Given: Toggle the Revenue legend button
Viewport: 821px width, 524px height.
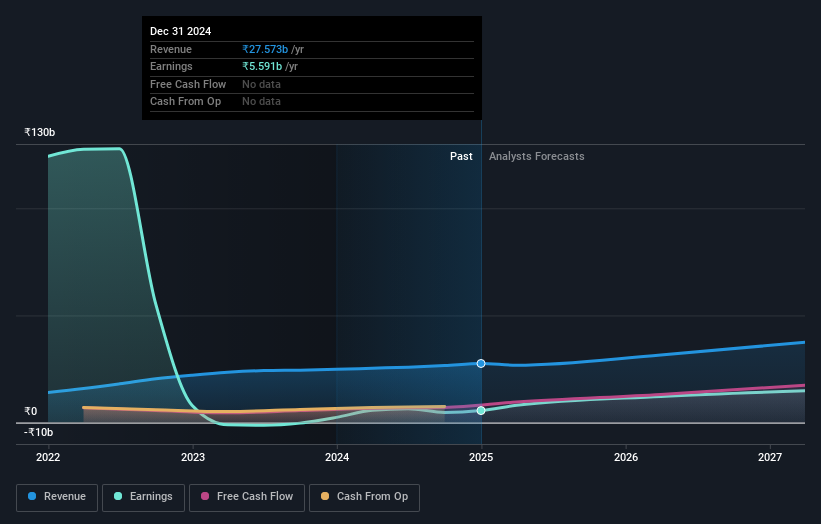Looking at the screenshot, I should 57,497.
